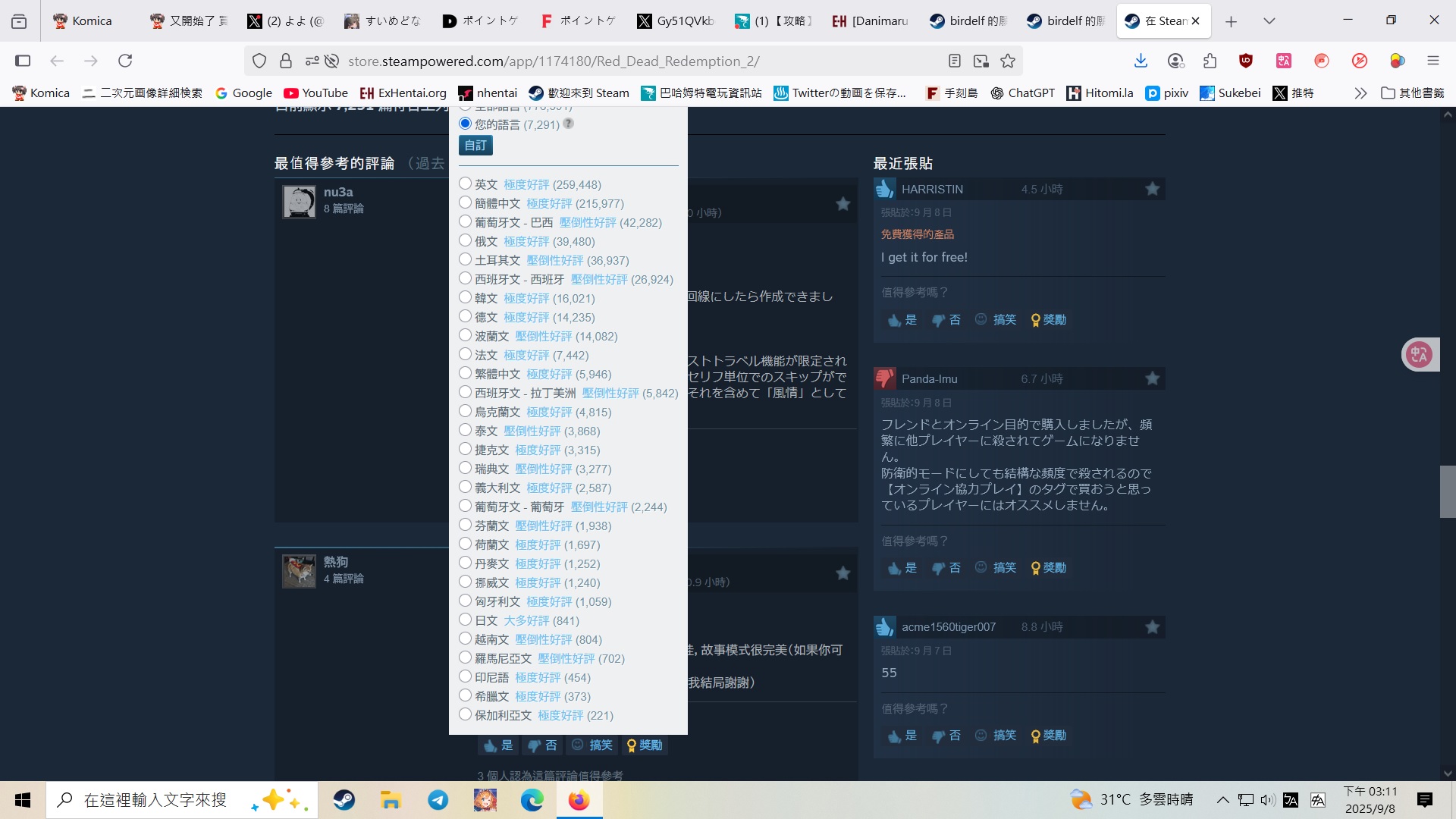Click the Windows Start button
The height and width of the screenshot is (819, 1456).
[x=23, y=800]
